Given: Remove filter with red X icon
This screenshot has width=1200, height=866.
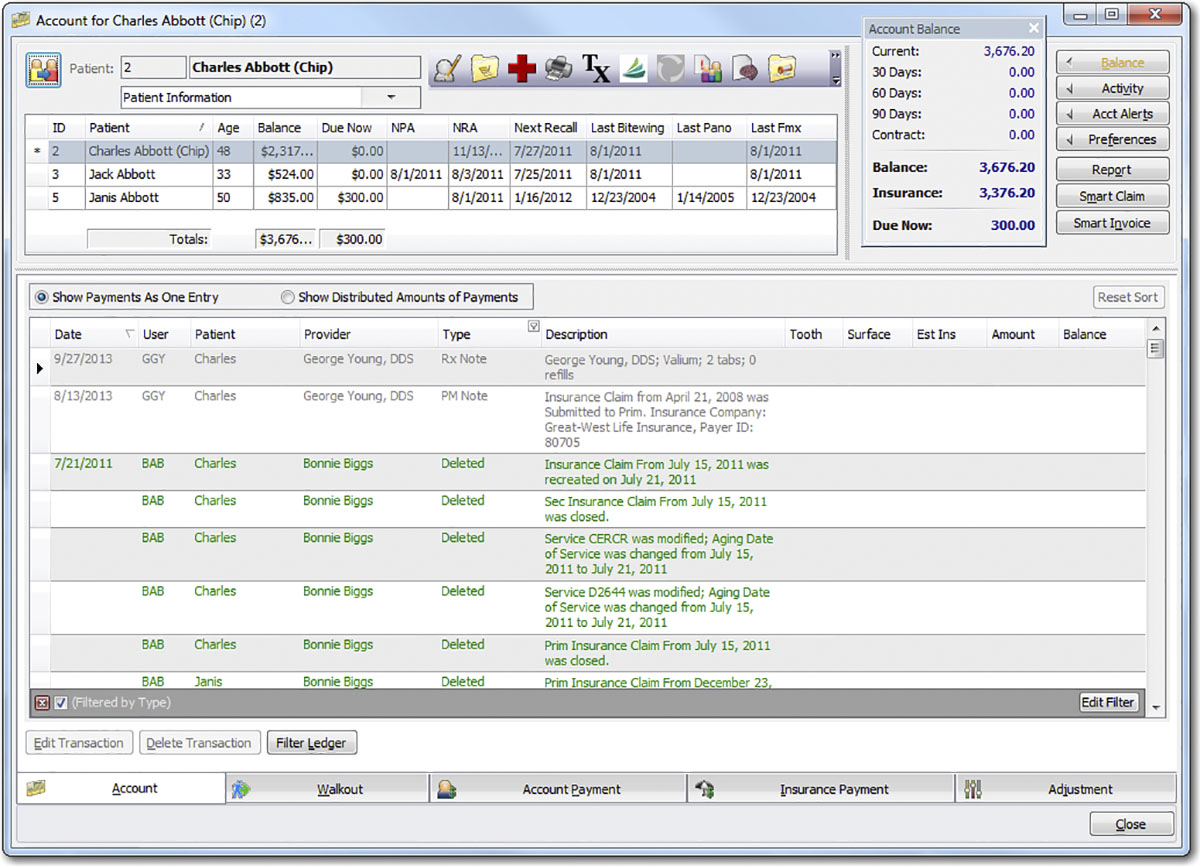Looking at the screenshot, I should [42, 703].
